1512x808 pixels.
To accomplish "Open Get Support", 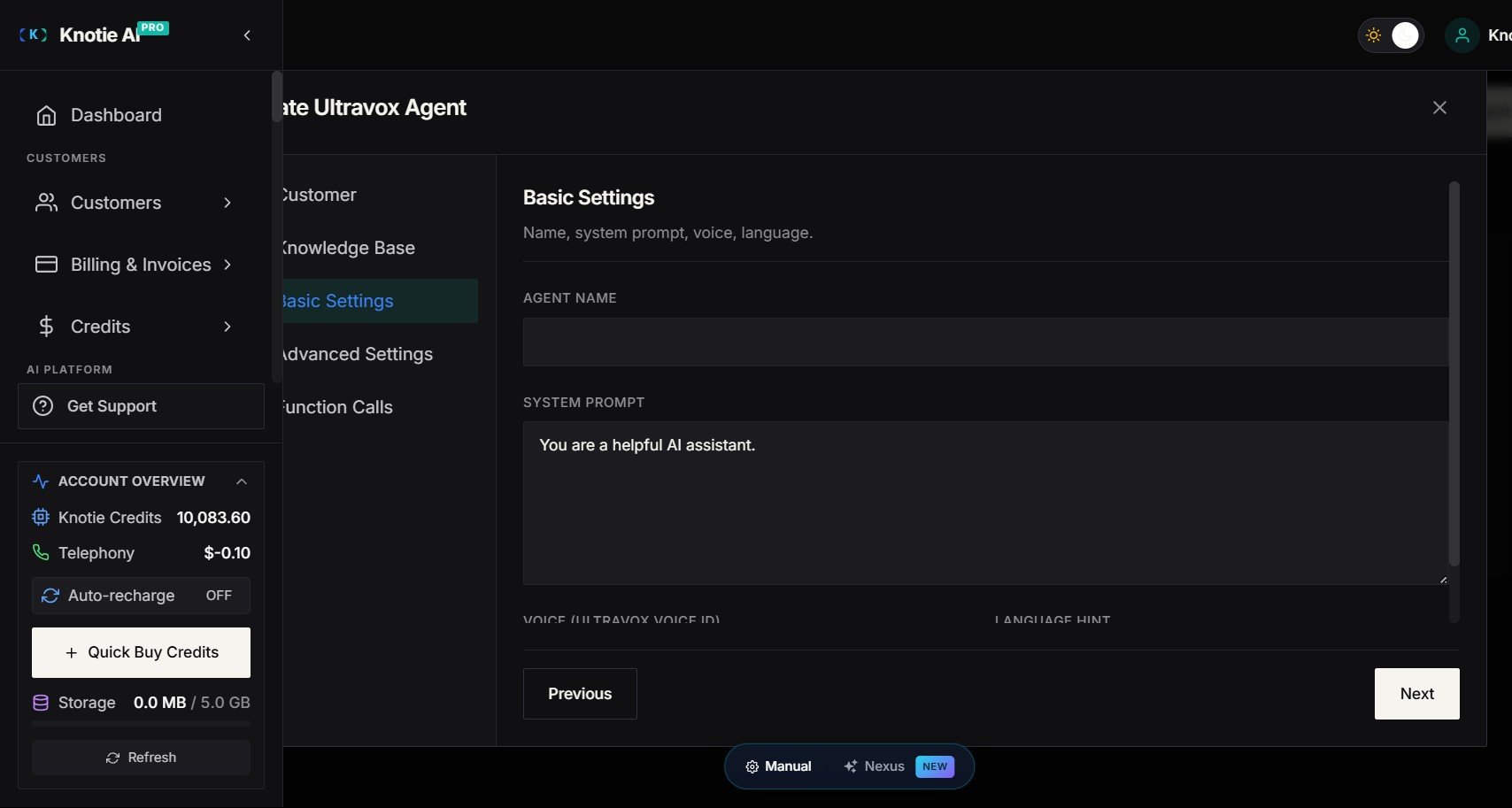I will coord(141,406).
